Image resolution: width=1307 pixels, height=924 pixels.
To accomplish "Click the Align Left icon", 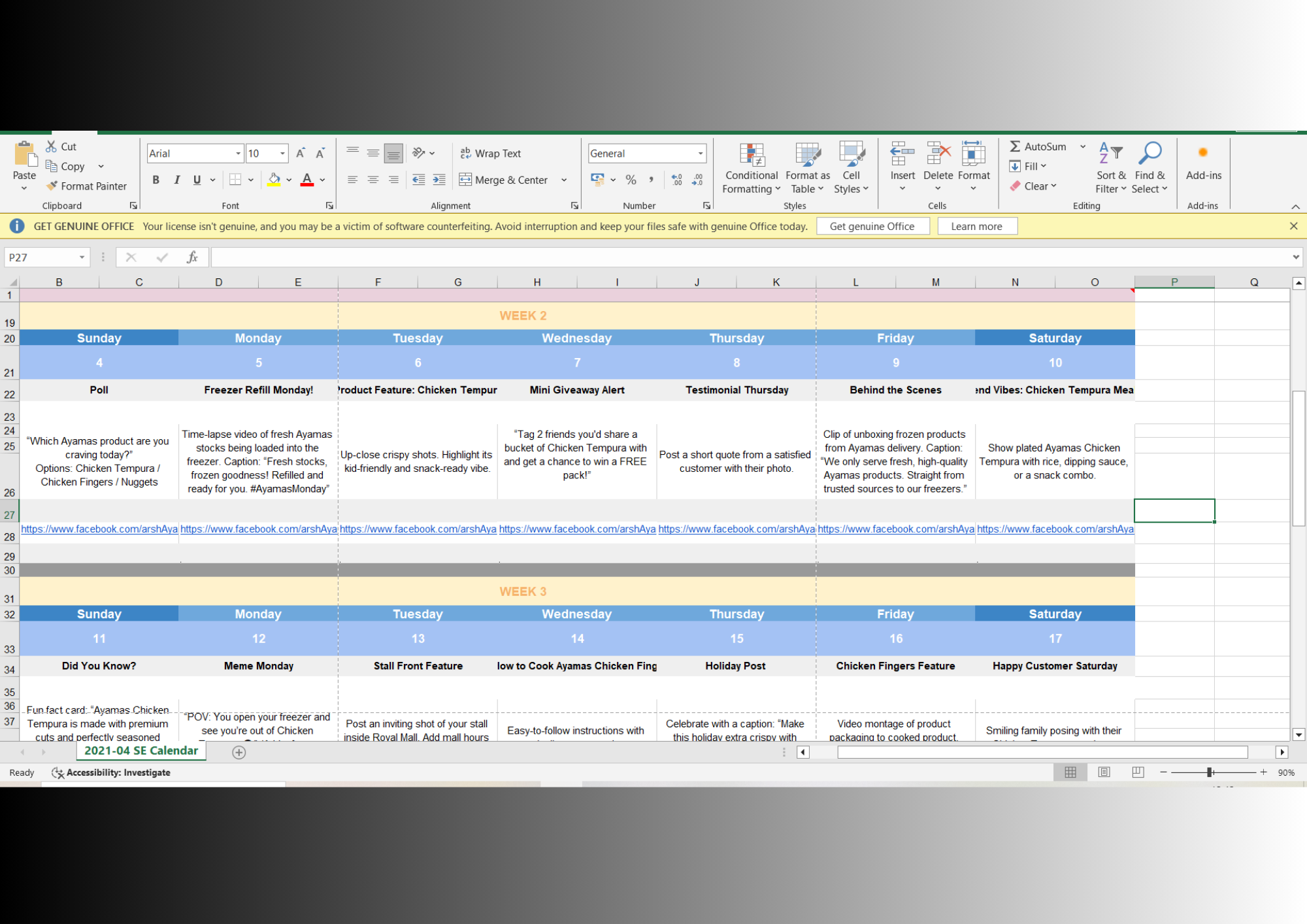I will (353, 180).
